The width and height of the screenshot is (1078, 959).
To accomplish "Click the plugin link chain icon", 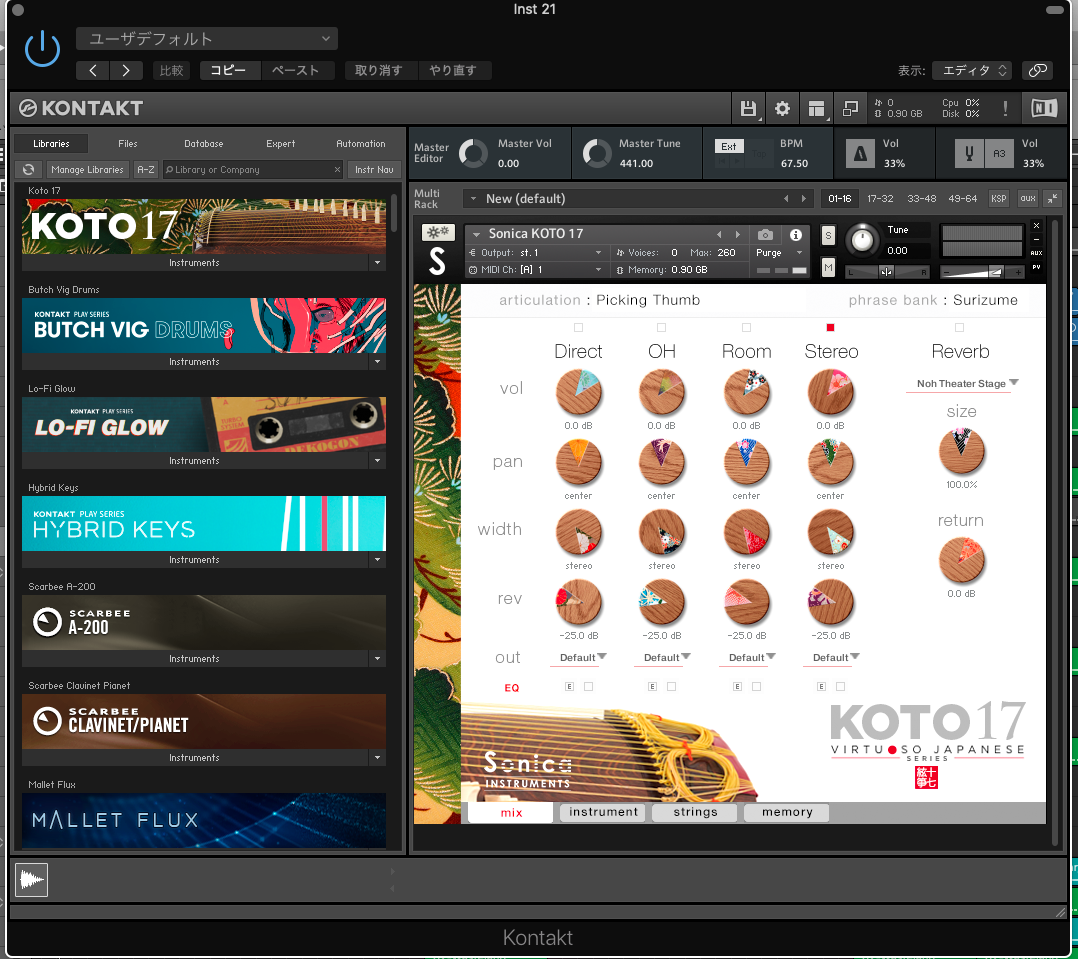I will coord(1038,70).
